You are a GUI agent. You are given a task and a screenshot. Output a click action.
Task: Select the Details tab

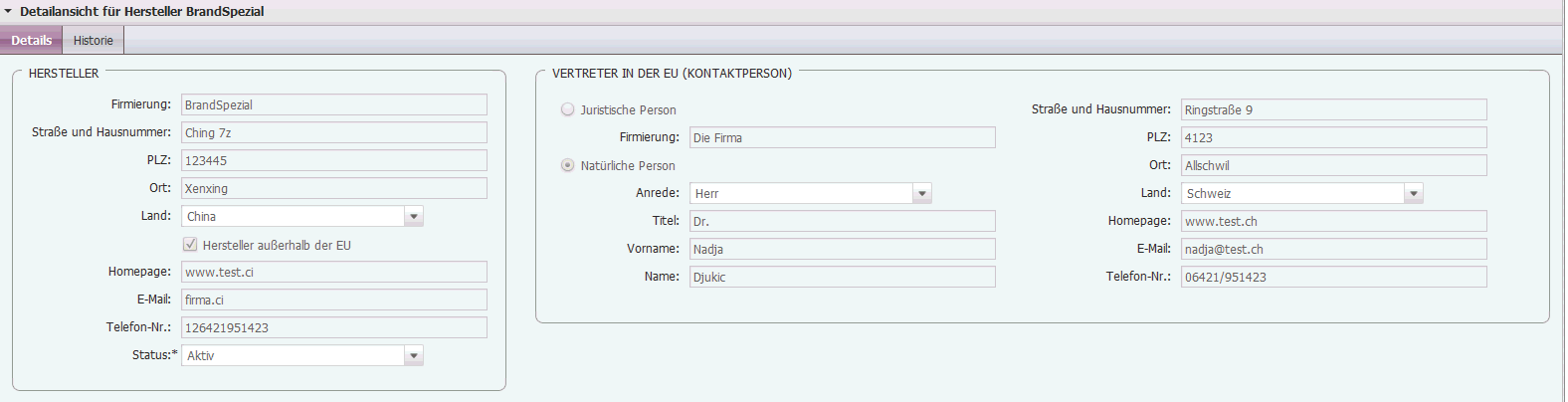click(x=31, y=41)
